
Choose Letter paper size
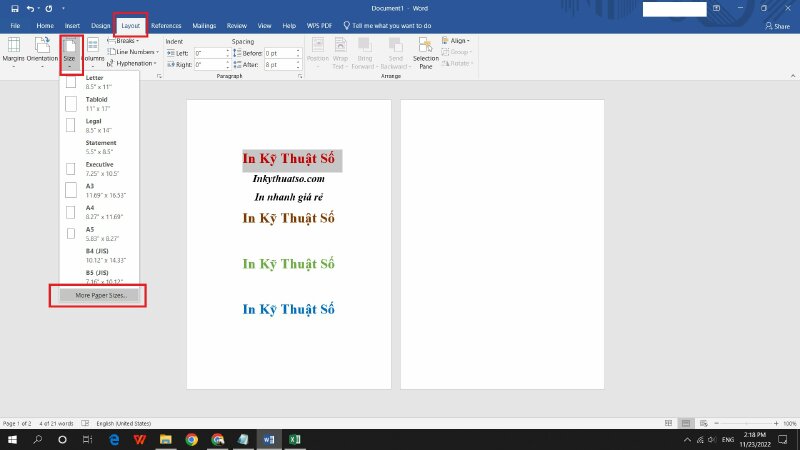pos(99,82)
